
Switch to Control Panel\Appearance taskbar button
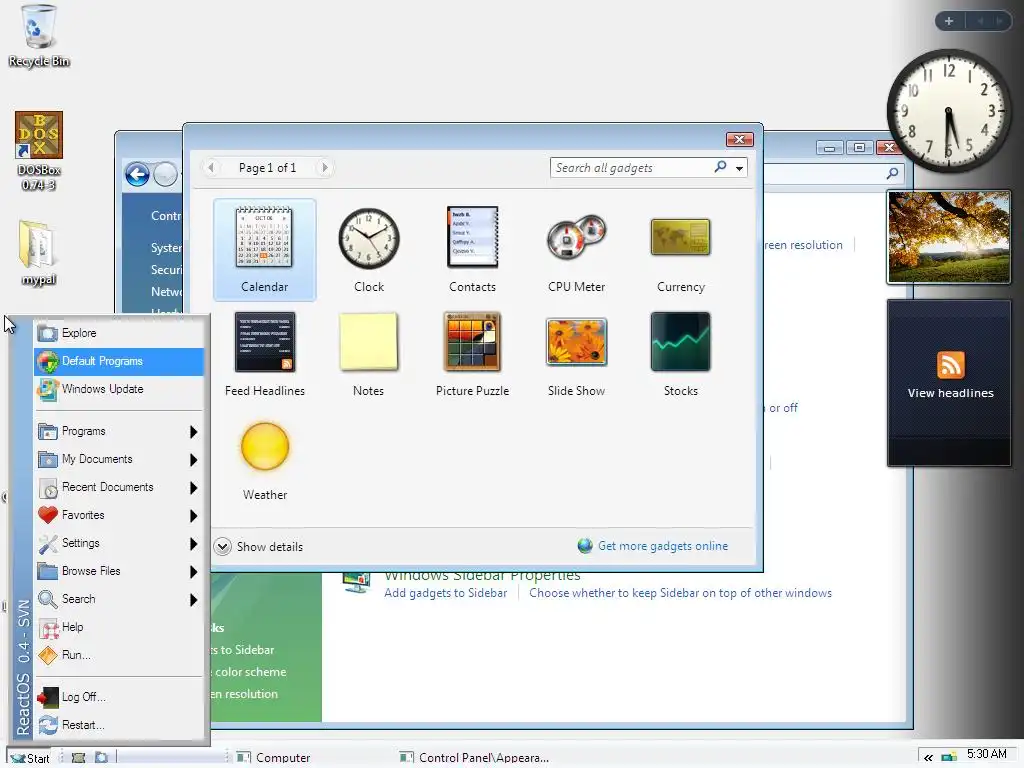point(475,758)
